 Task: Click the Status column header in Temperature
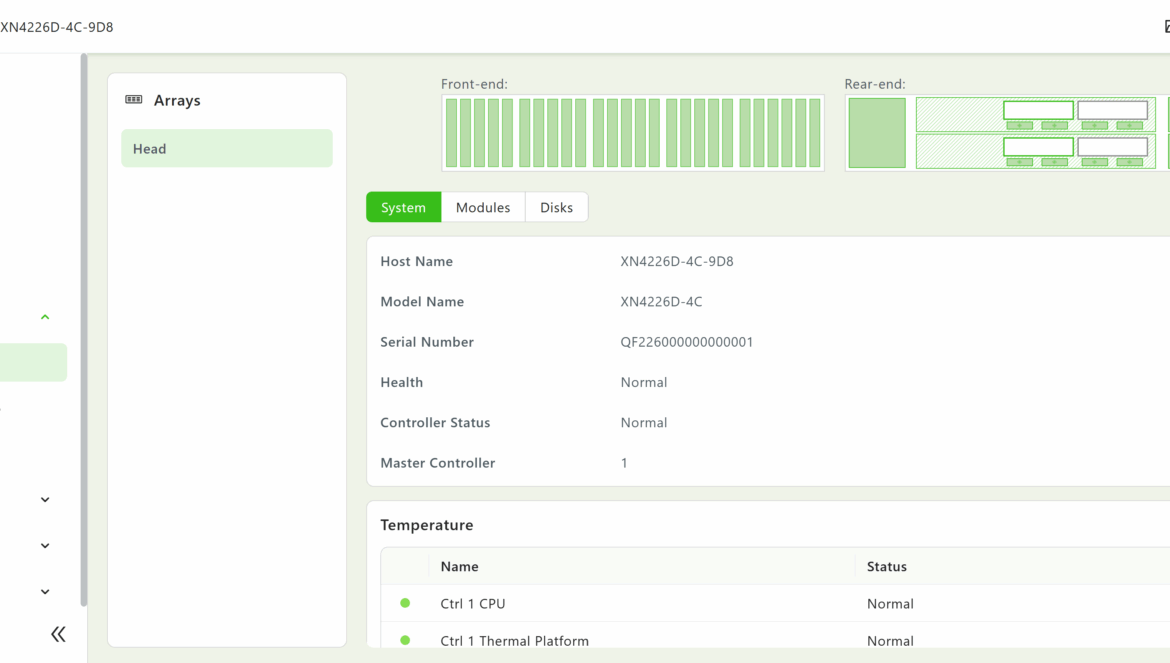pyautogui.click(x=886, y=566)
